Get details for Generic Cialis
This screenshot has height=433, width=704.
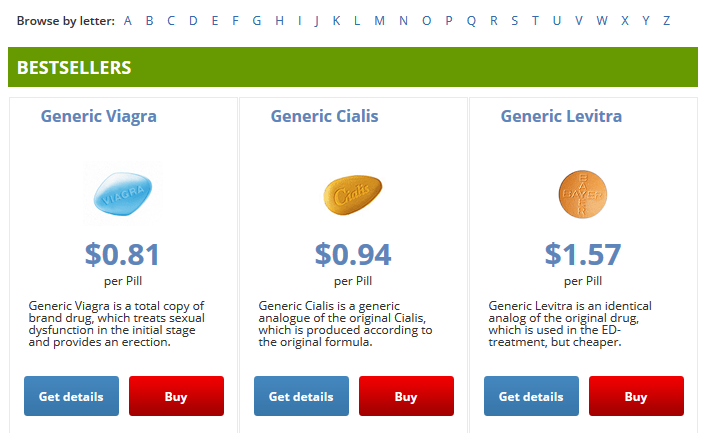pos(301,396)
